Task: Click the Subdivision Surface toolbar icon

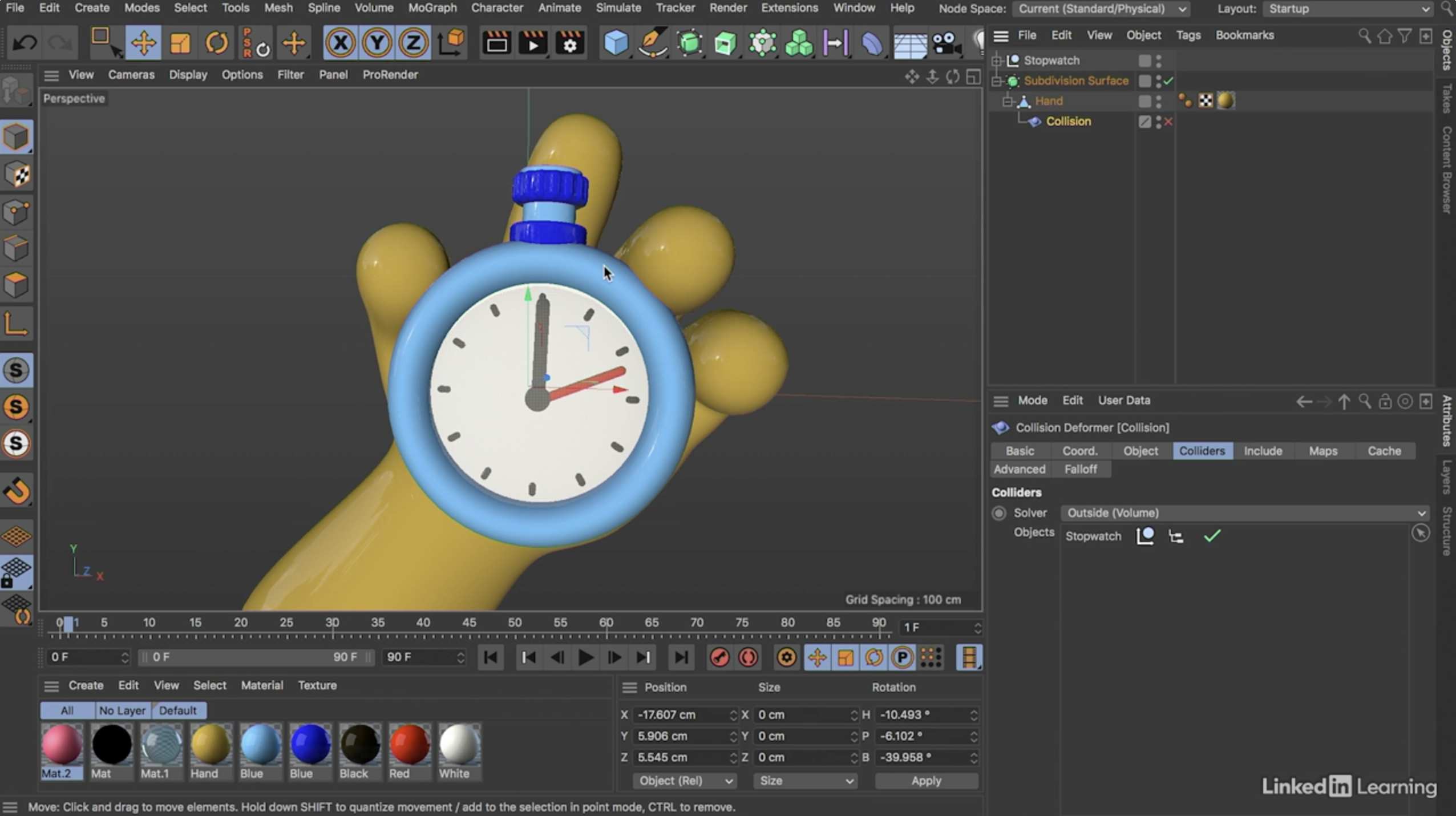Action: [689, 42]
